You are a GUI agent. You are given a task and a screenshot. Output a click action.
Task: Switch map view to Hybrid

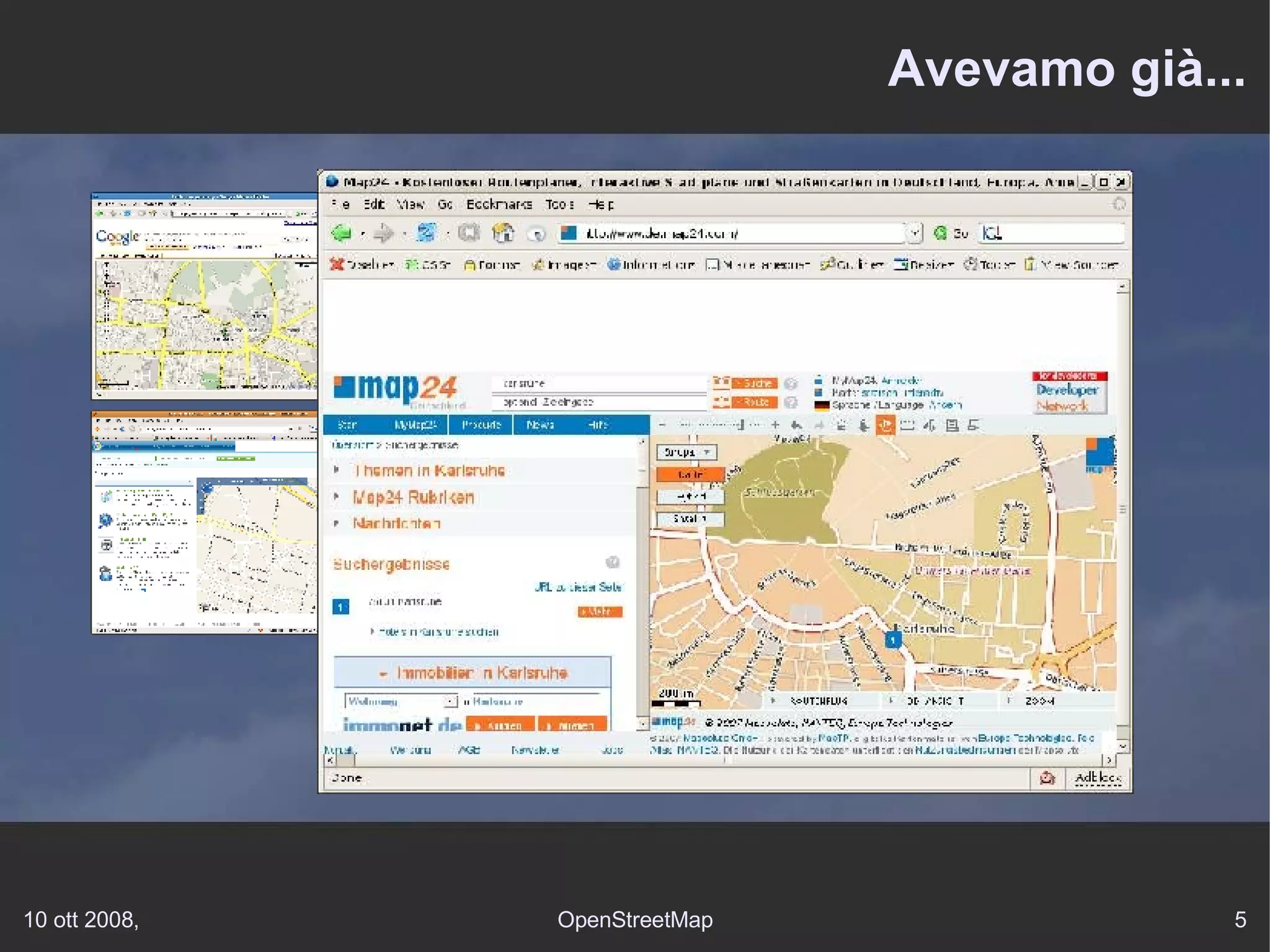(x=690, y=496)
